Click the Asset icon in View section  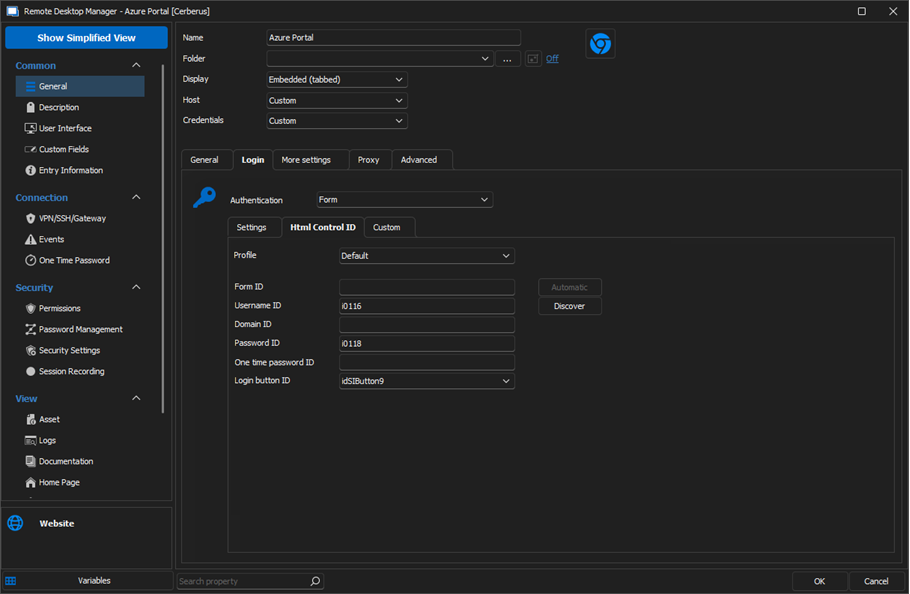31,419
